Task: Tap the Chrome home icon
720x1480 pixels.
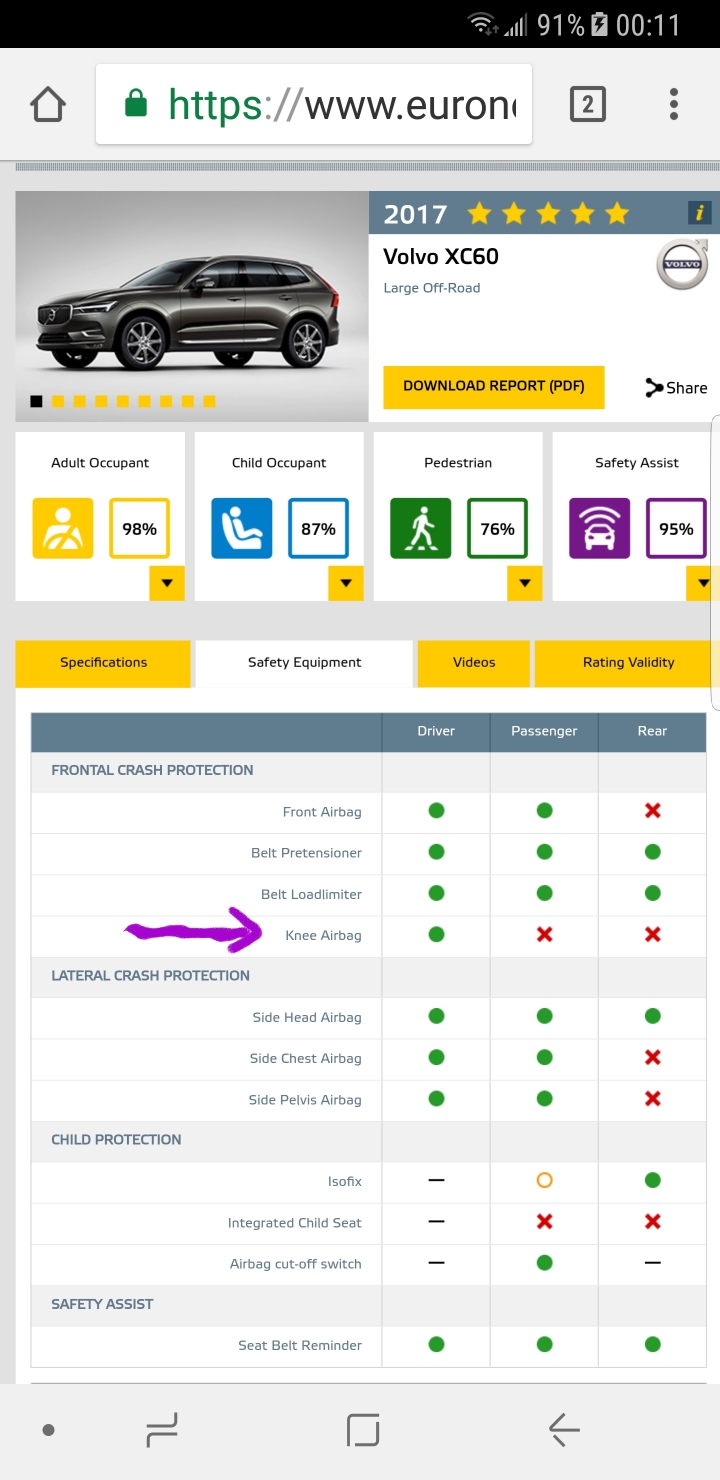Action: [47, 104]
